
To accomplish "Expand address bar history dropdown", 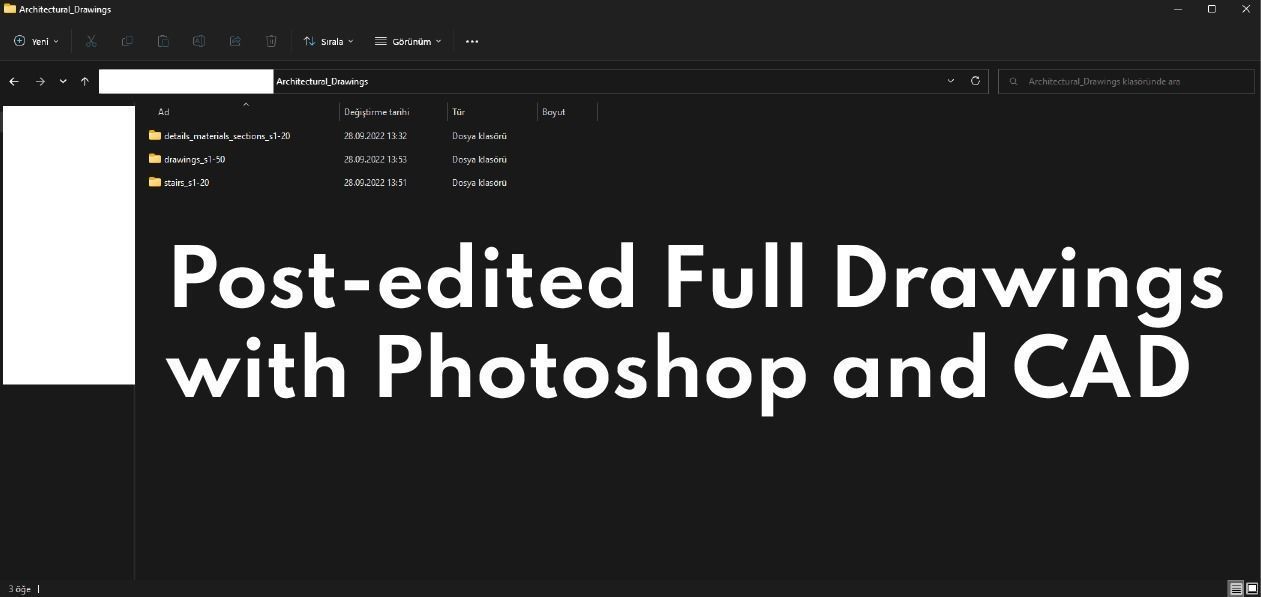I will [951, 81].
